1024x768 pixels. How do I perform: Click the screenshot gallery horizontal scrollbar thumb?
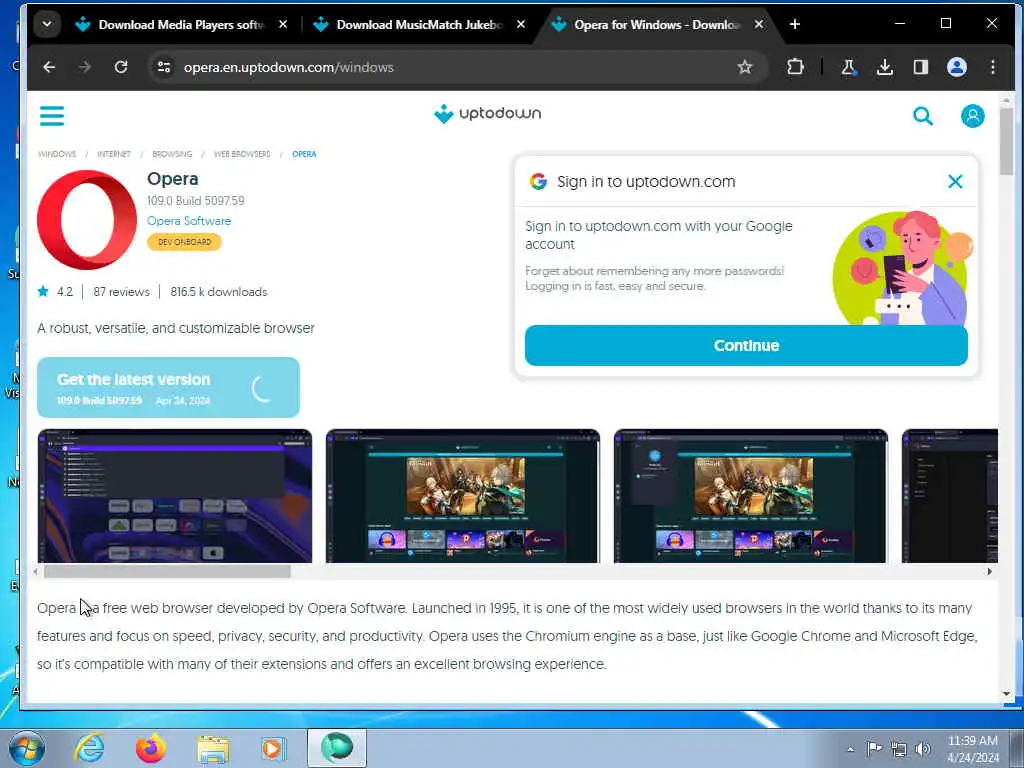(167, 571)
